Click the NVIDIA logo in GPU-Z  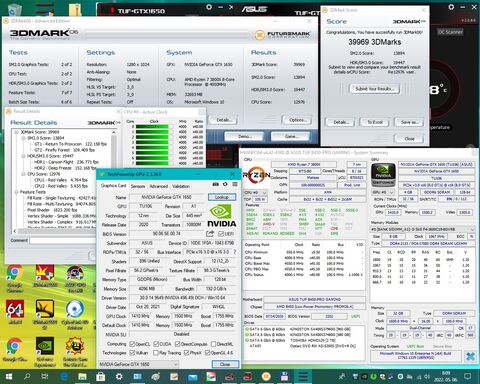[222, 216]
